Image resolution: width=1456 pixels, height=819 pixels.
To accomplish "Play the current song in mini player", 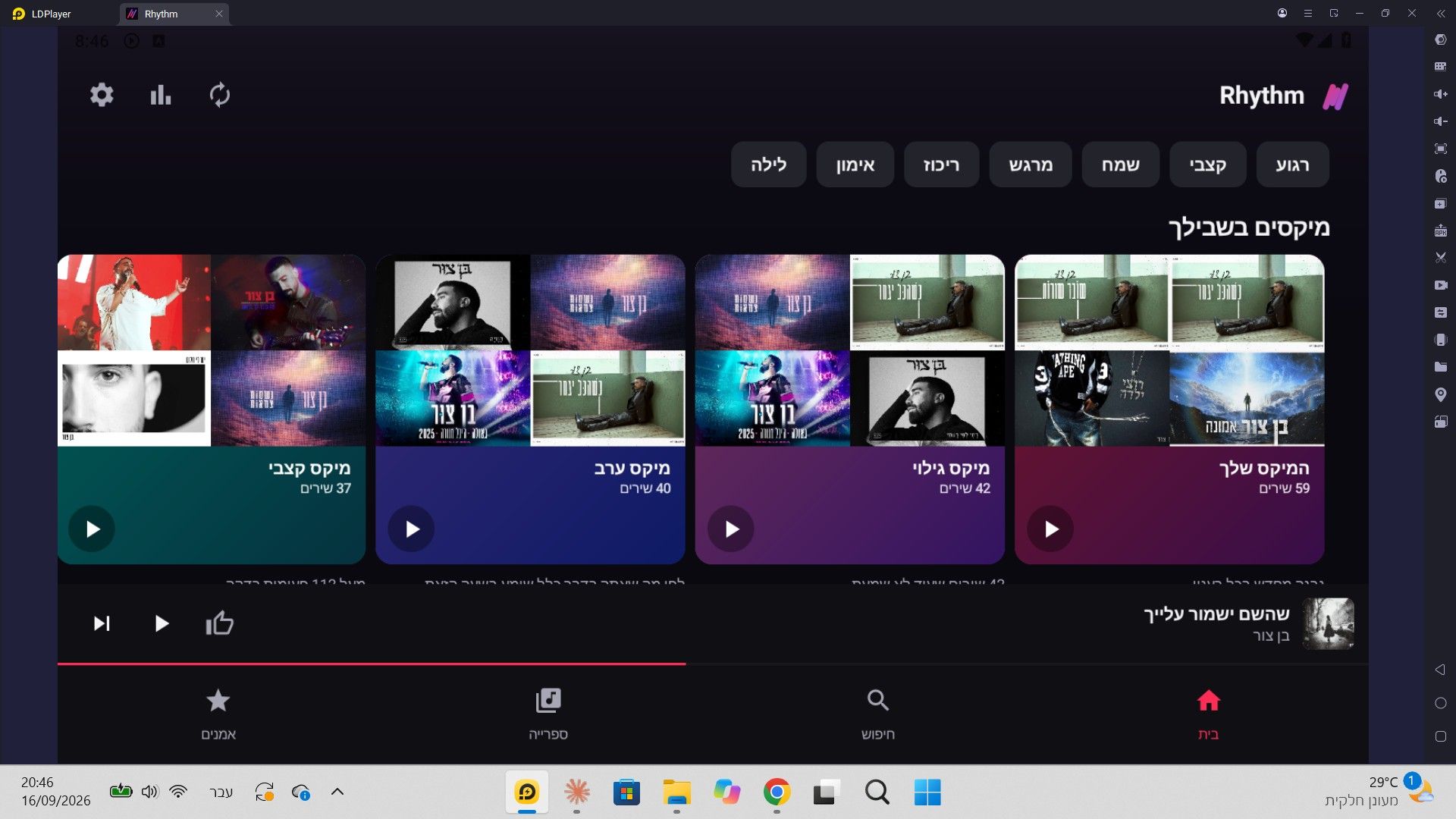I will tap(161, 623).
